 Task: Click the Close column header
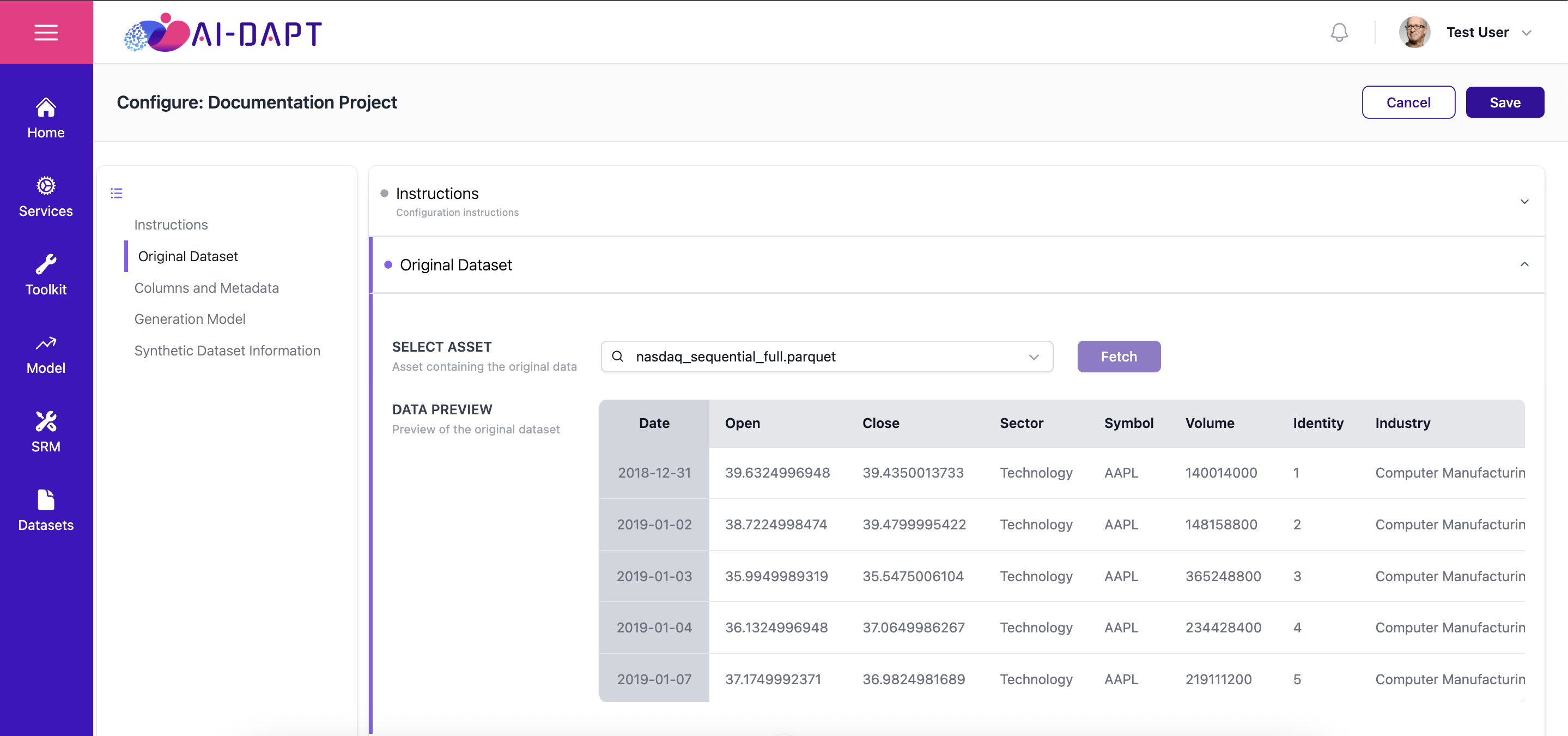pyautogui.click(x=880, y=423)
